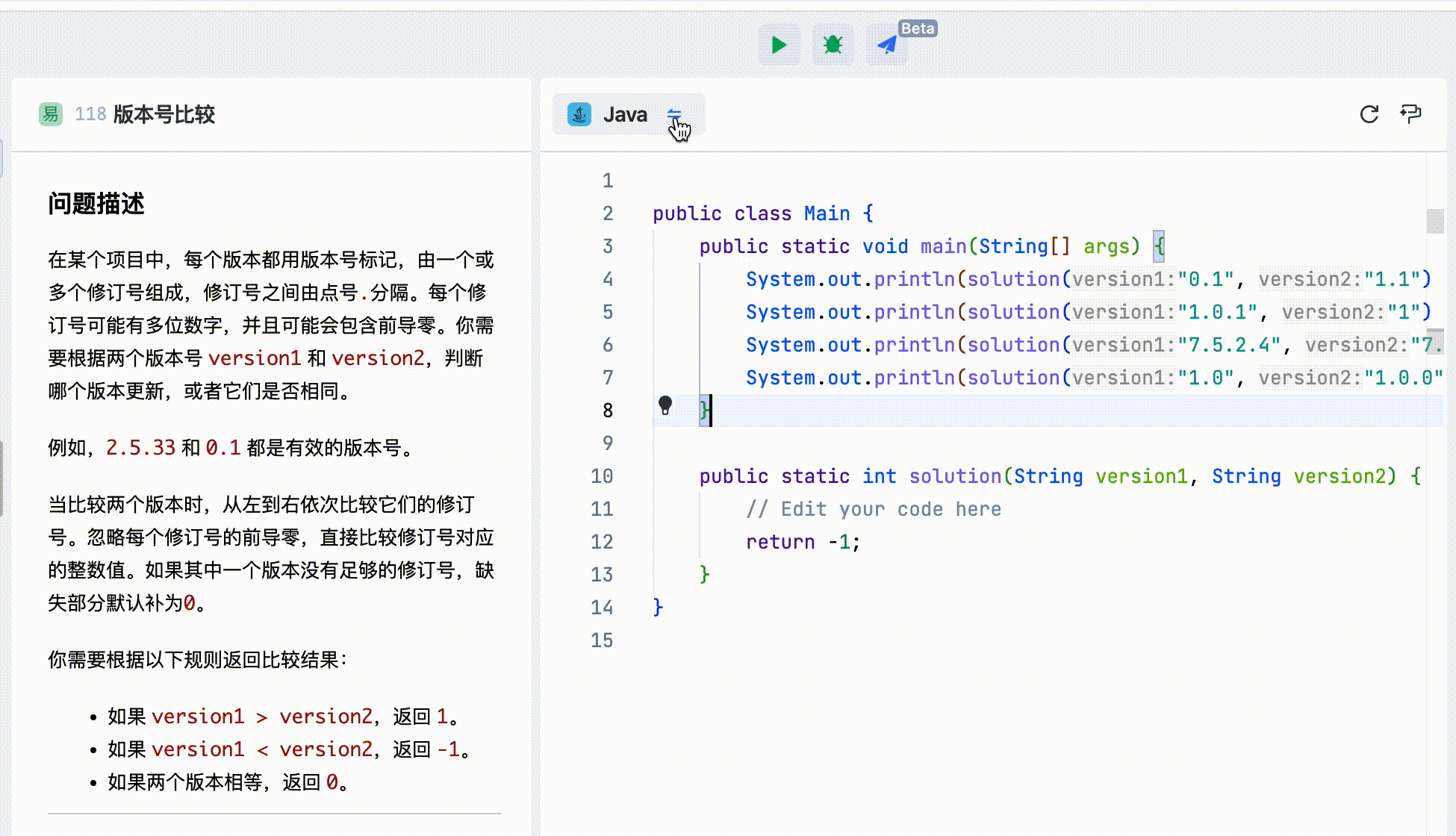The width and height of the screenshot is (1456, 836).
Task: Click line number 10 in the gutter
Action: [602, 476]
